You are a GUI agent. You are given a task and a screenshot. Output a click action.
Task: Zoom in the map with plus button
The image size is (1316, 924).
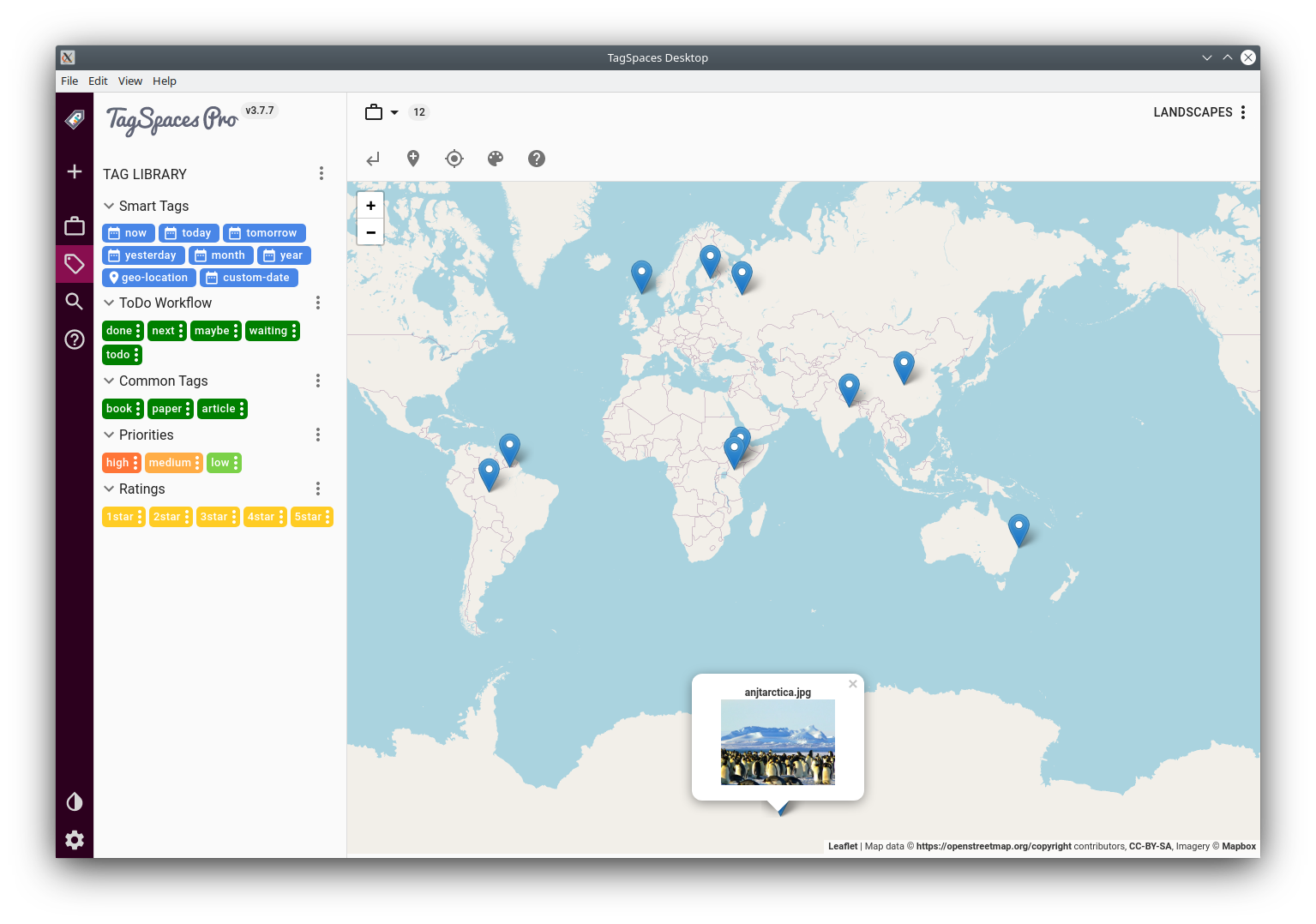point(370,206)
